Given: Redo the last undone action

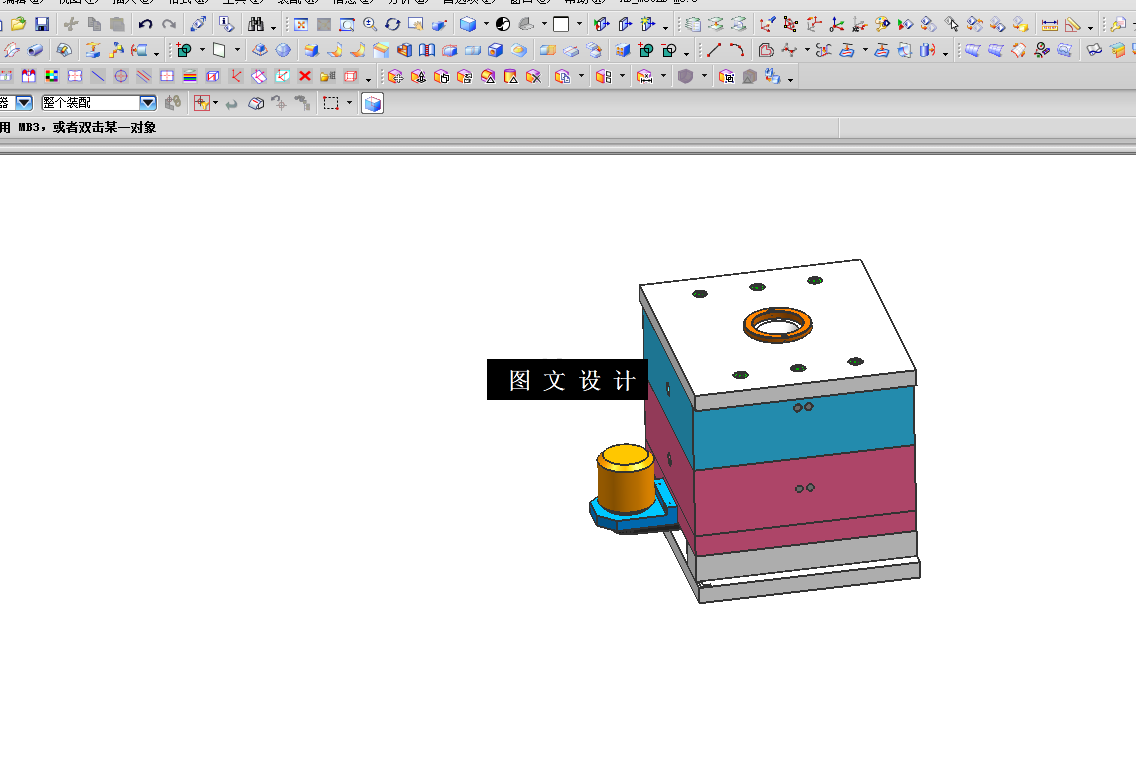Looking at the screenshot, I should (x=169, y=25).
